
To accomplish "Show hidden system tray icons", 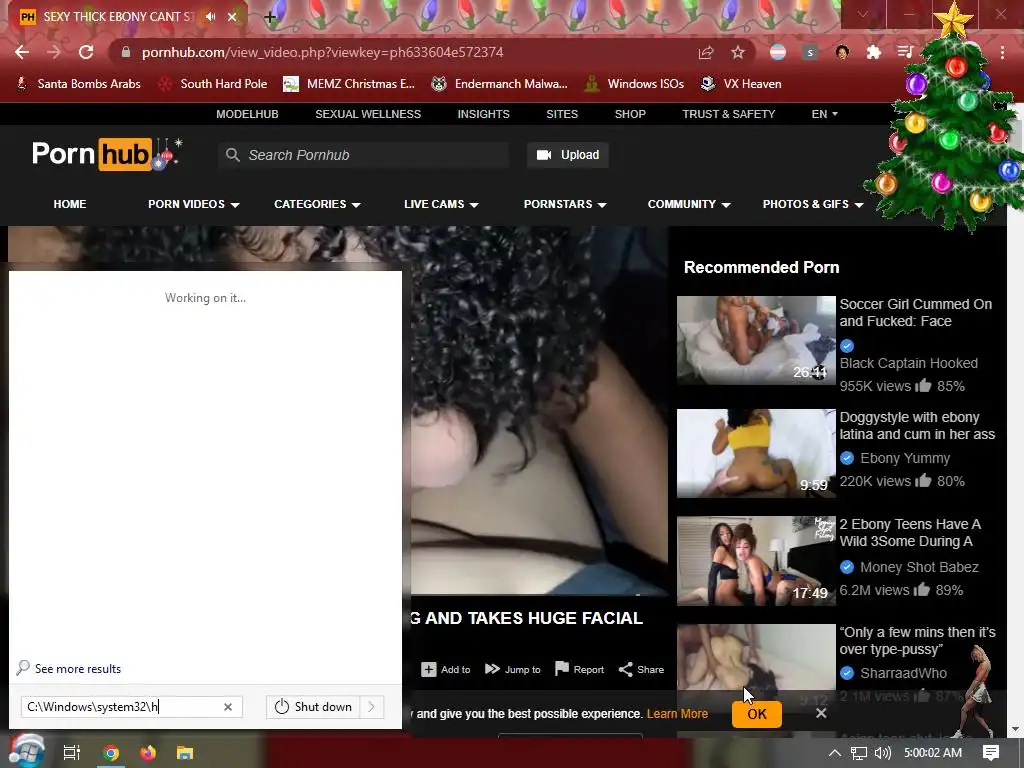I will tap(835, 753).
